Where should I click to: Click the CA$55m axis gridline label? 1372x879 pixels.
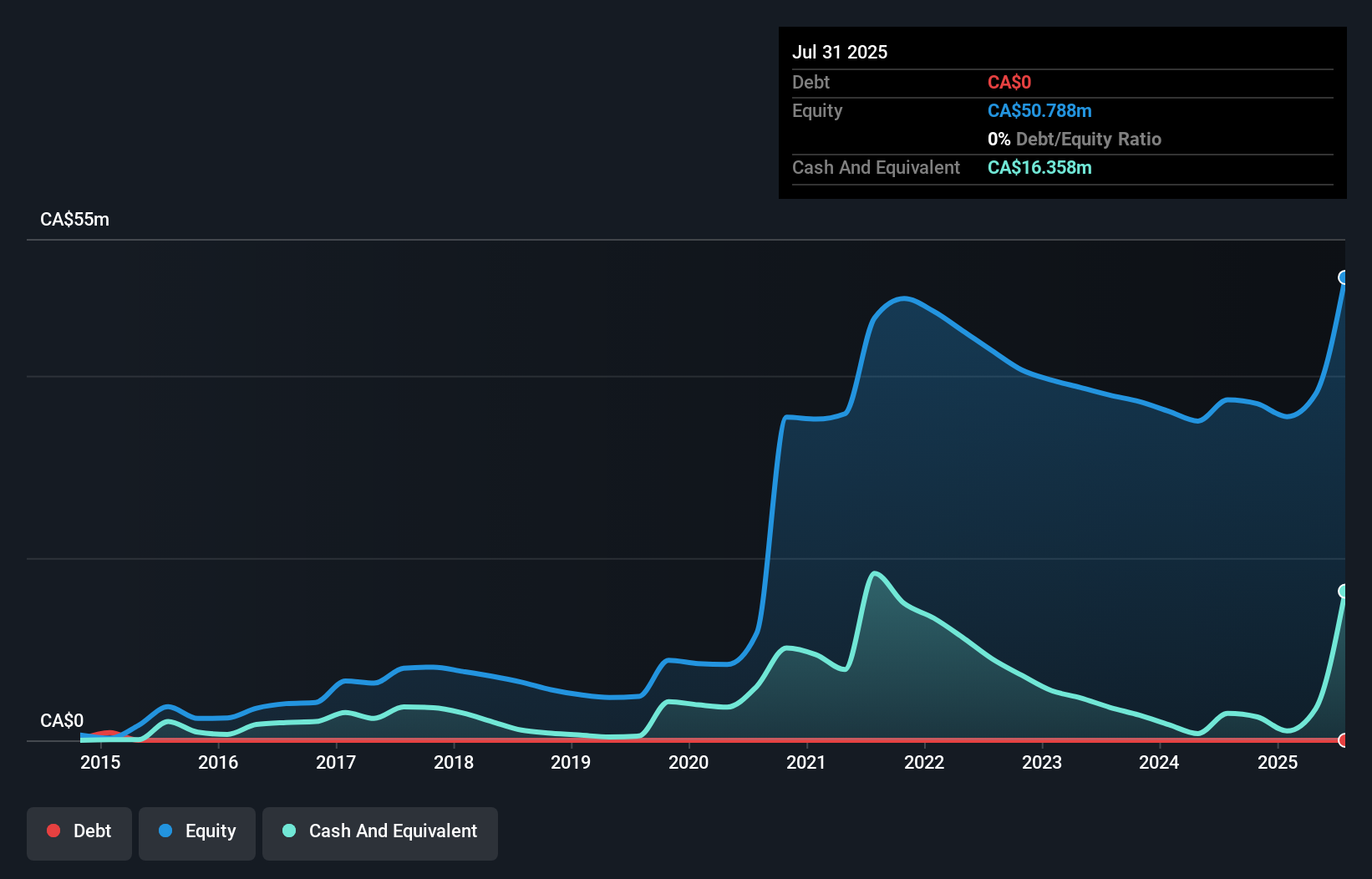click(74, 219)
